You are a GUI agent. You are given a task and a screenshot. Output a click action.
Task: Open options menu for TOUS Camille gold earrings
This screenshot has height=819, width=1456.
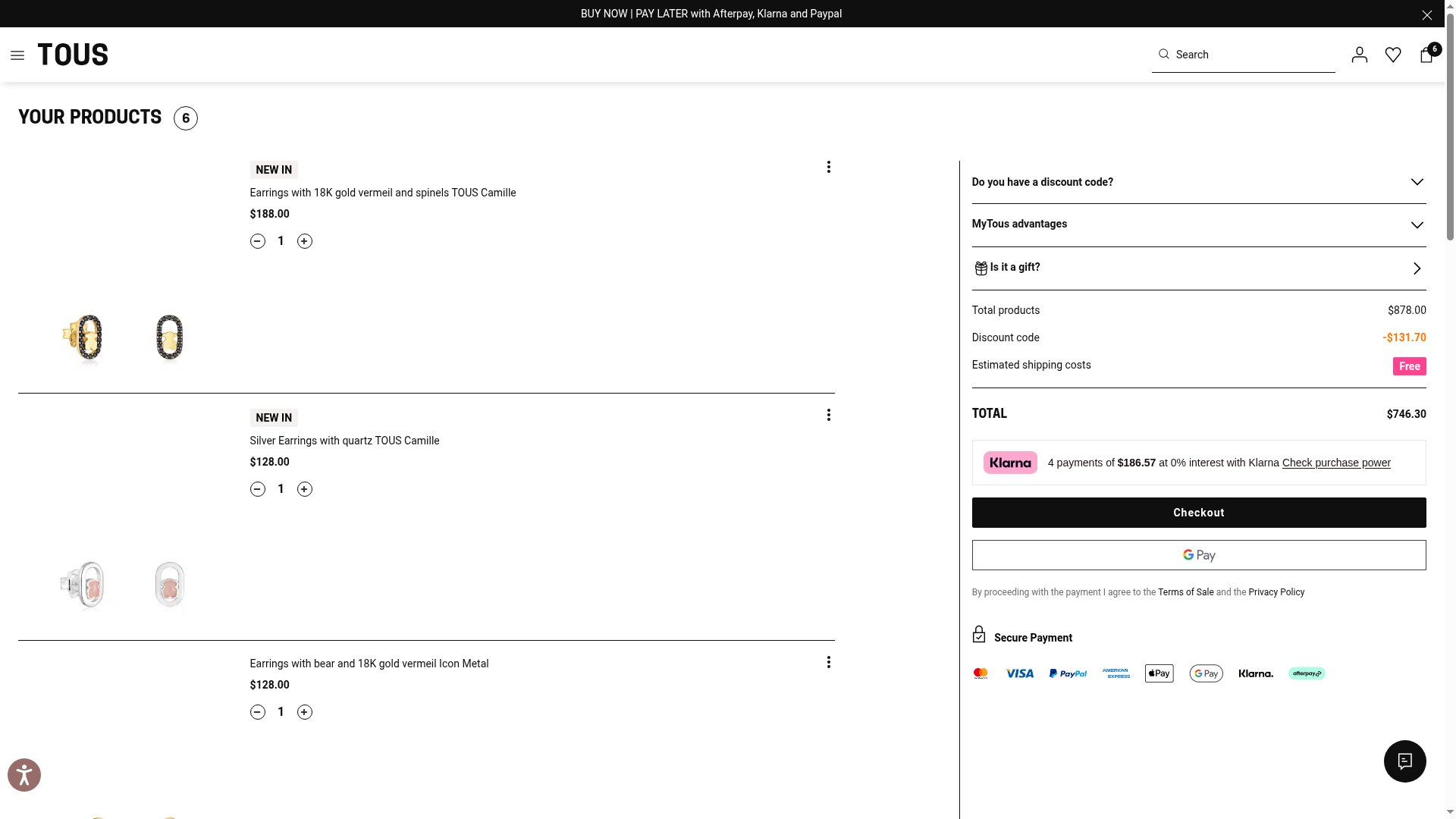click(828, 167)
